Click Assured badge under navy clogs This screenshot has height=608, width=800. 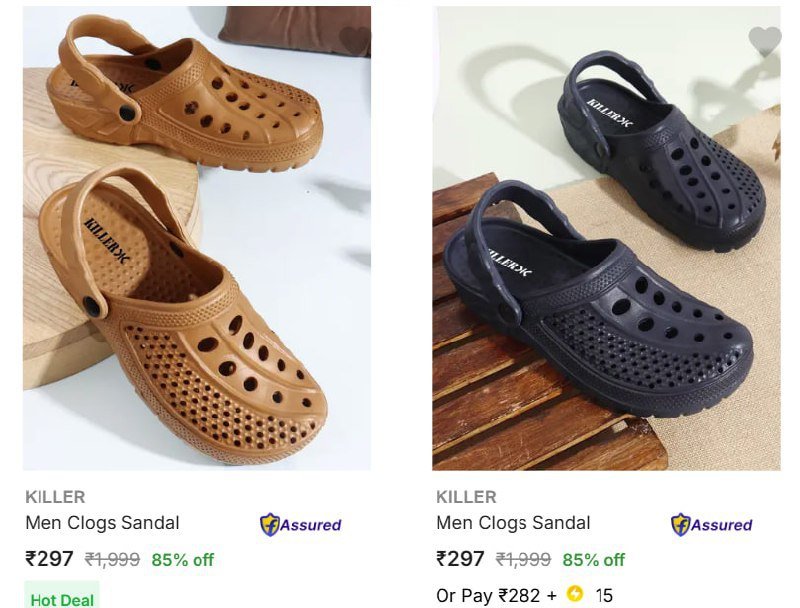(x=711, y=525)
